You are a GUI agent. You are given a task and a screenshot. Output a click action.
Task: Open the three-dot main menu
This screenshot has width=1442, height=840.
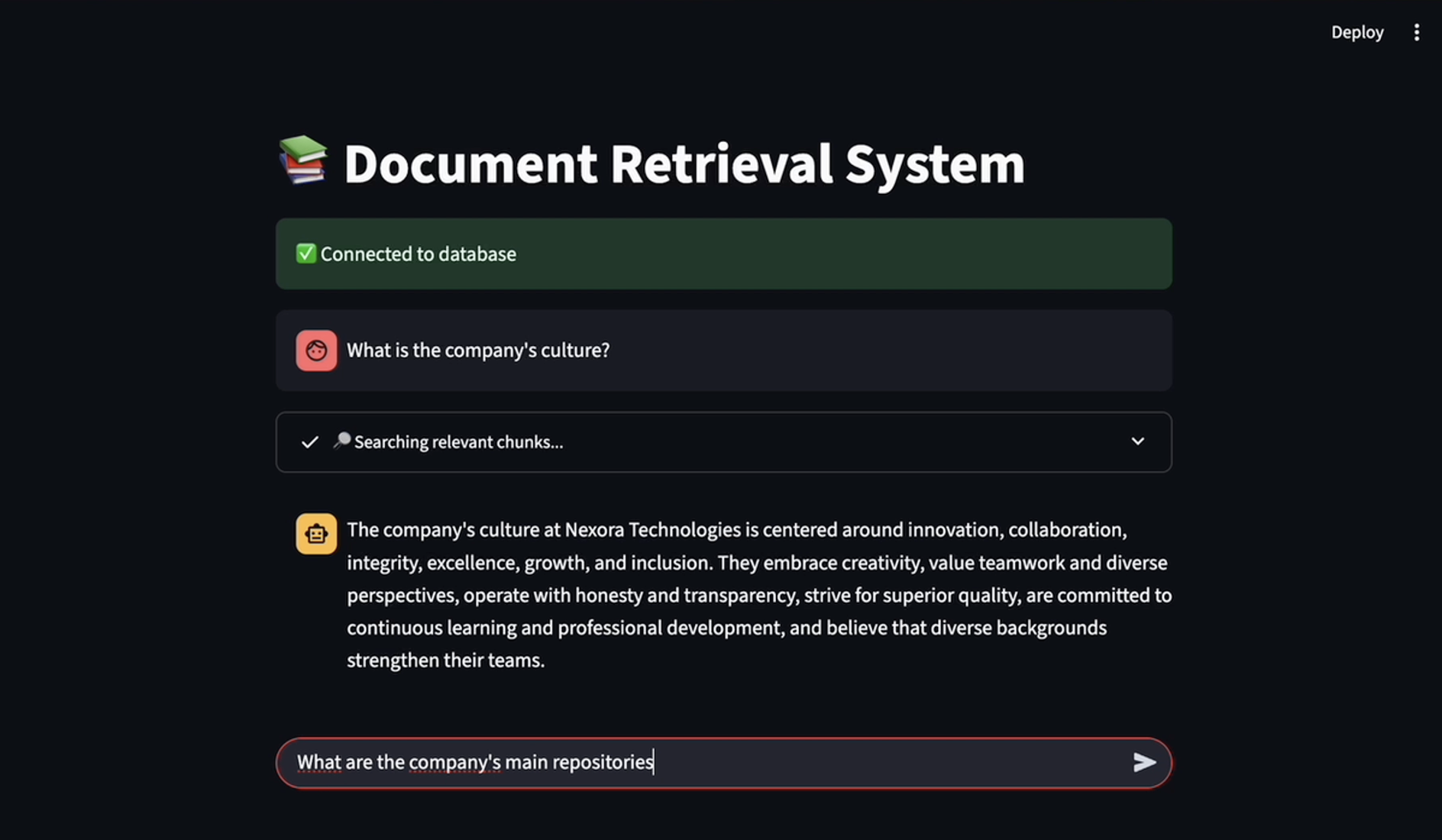[x=1417, y=32]
